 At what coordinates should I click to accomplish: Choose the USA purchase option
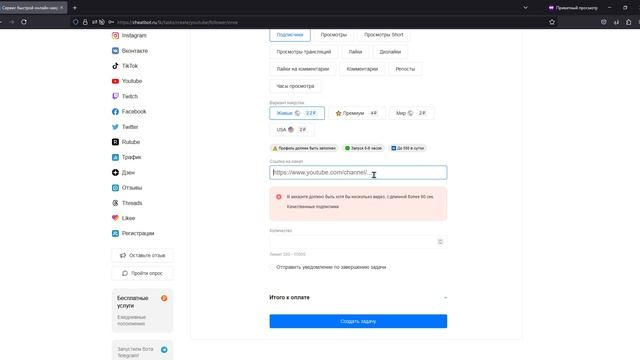pyautogui.click(x=291, y=130)
